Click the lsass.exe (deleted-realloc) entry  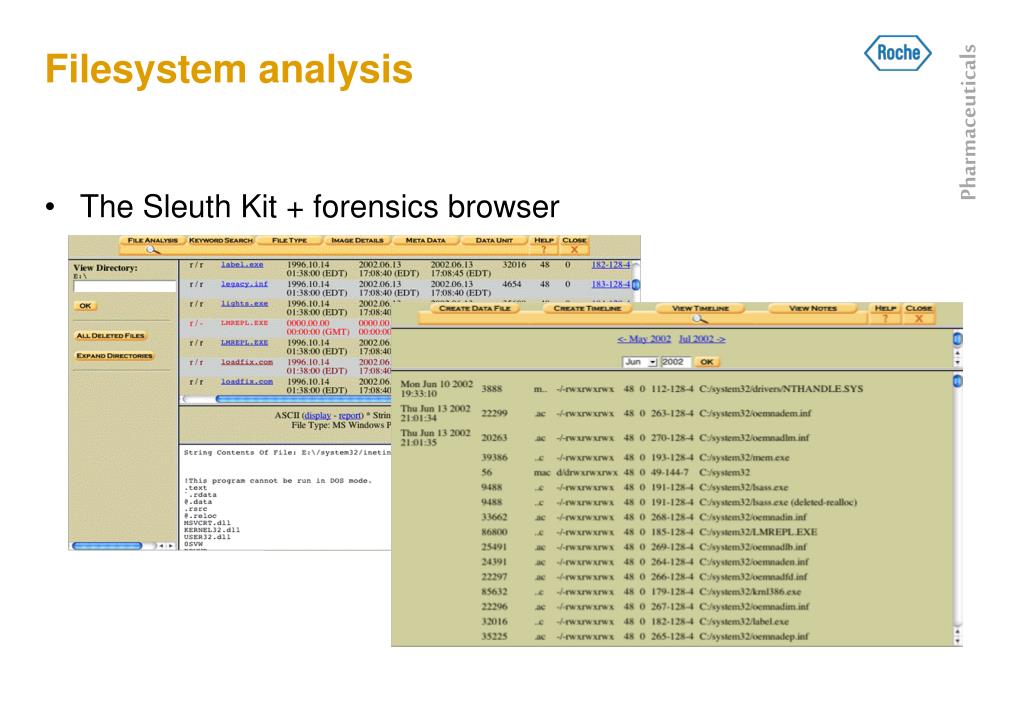pos(778,502)
